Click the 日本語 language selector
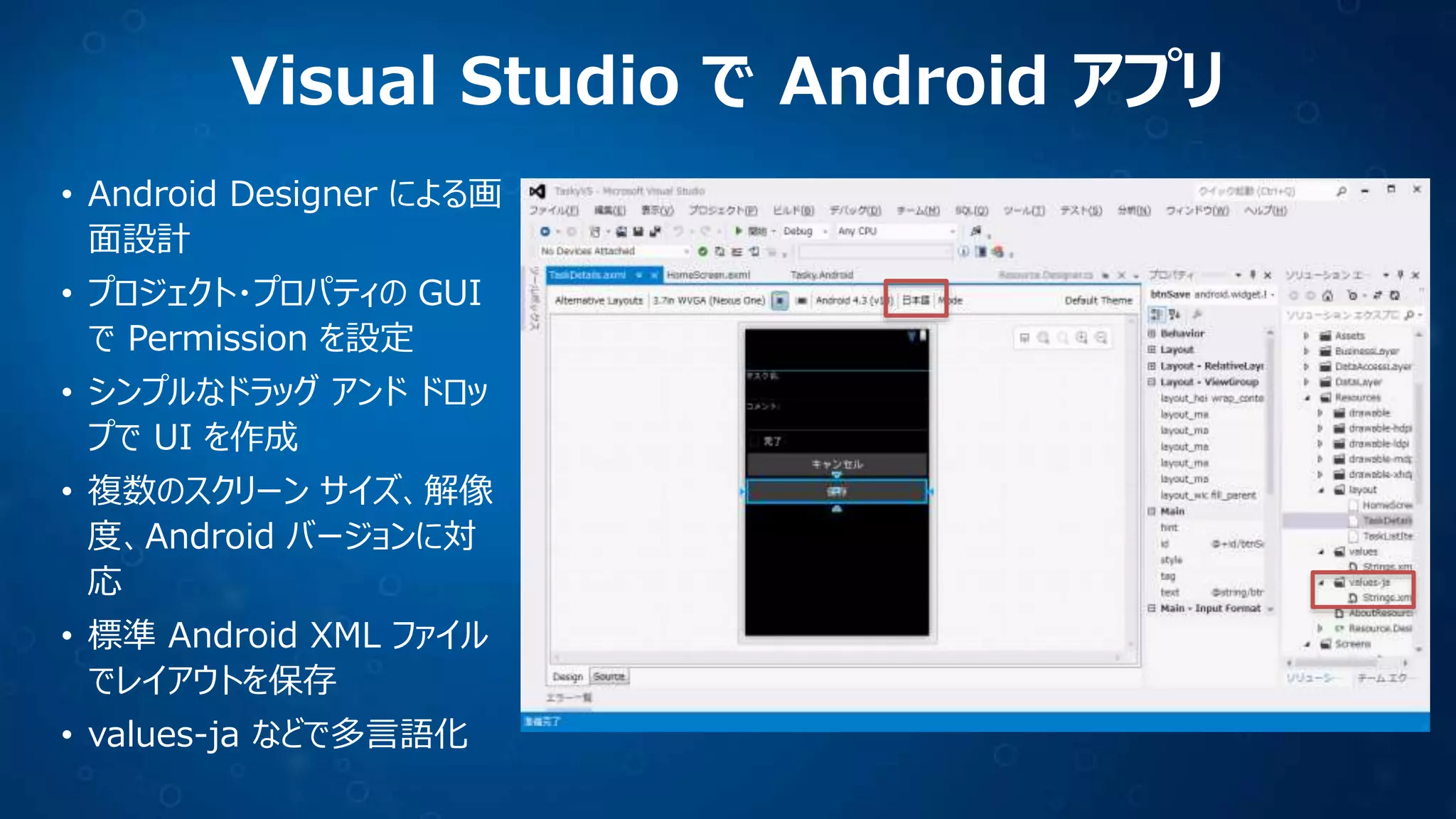 [x=916, y=301]
